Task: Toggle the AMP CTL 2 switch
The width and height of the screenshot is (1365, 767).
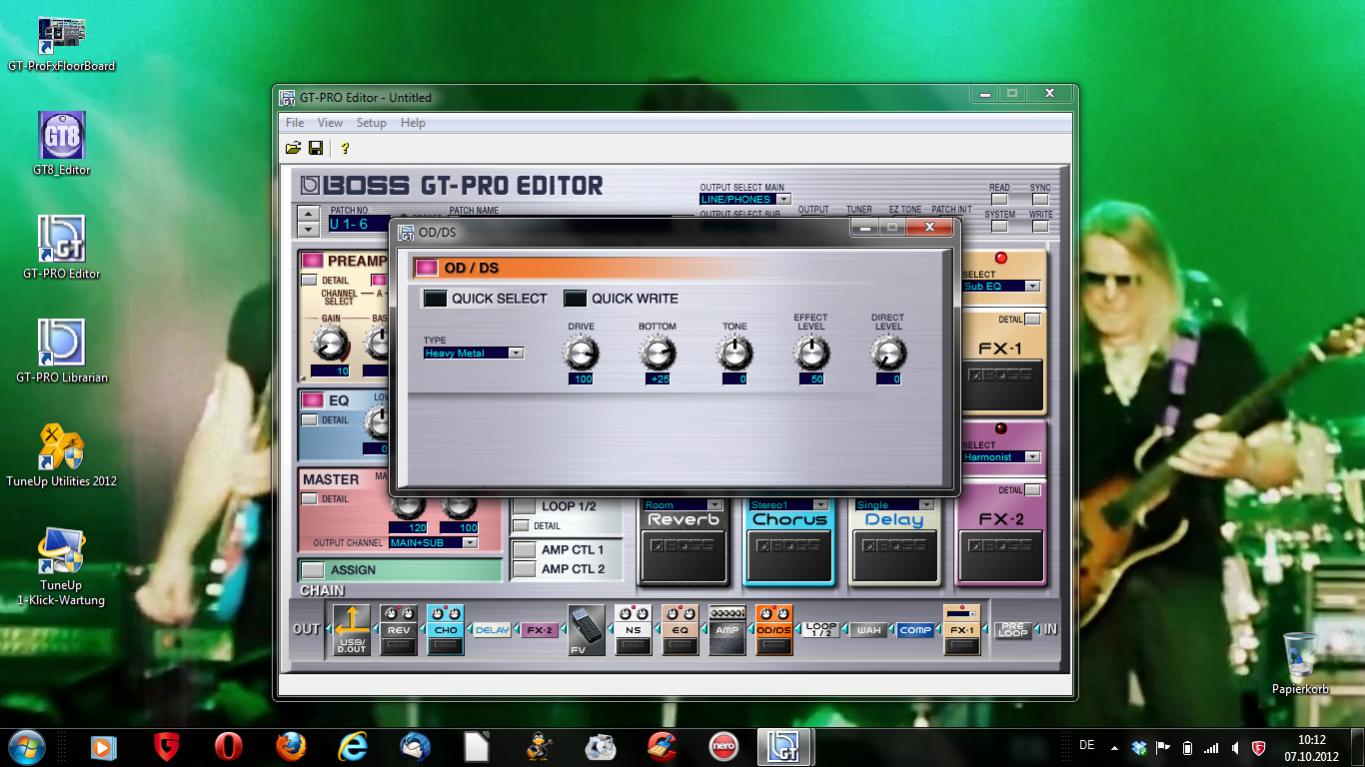Action: (524, 569)
